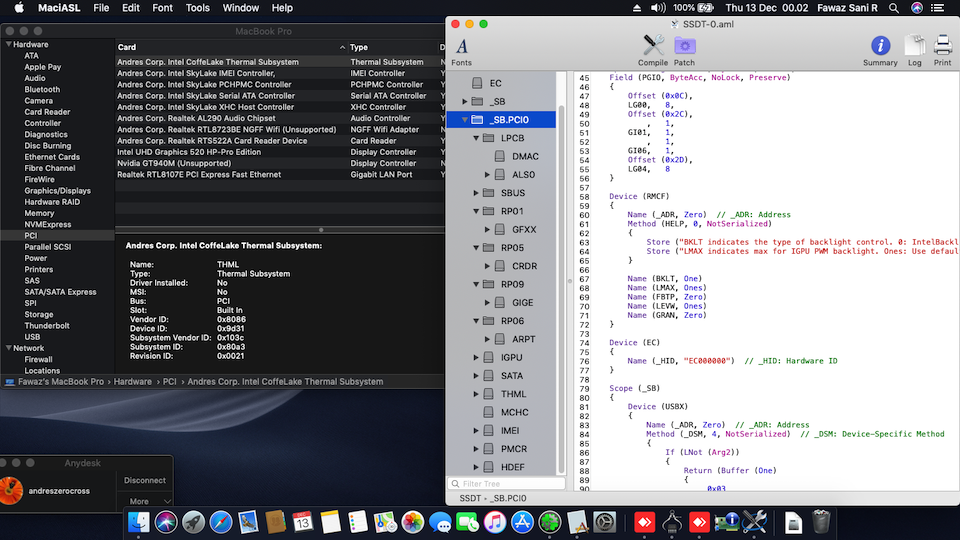This screenshot has width=960, height=540.
Task: Launch App Store from the Dock
Action: 522,521
